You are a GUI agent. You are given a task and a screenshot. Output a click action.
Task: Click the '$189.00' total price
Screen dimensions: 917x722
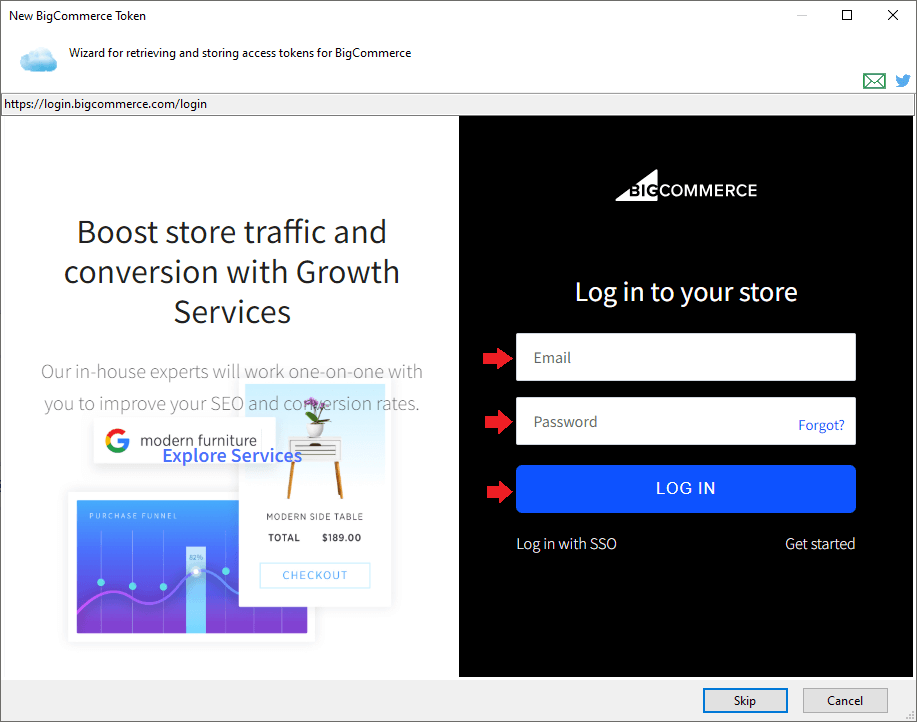[342, 538]
